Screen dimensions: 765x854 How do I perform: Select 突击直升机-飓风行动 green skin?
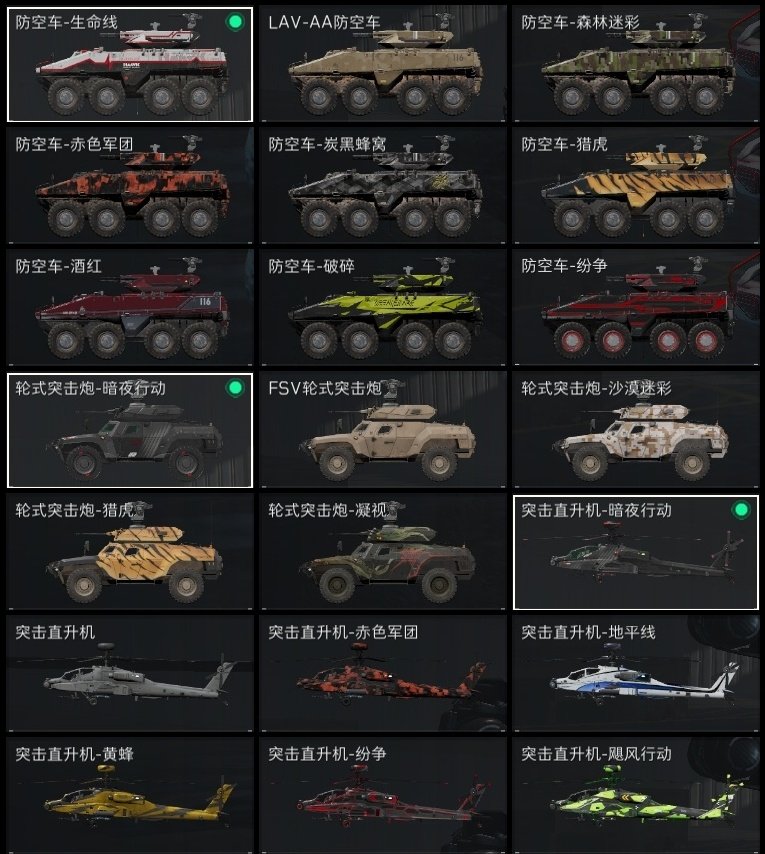pos(636,796)
